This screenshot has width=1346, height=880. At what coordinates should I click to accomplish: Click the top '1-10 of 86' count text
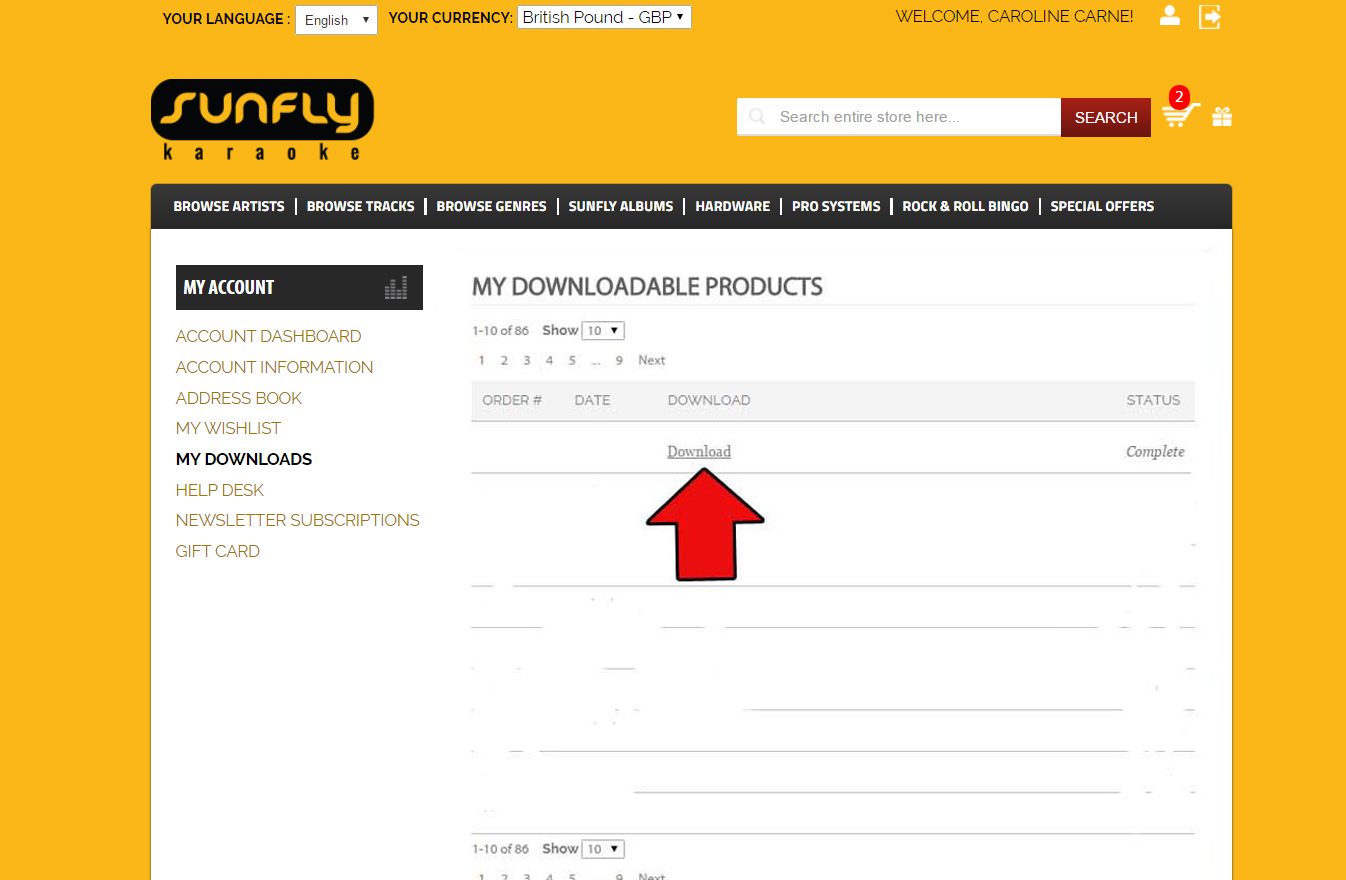500,331
